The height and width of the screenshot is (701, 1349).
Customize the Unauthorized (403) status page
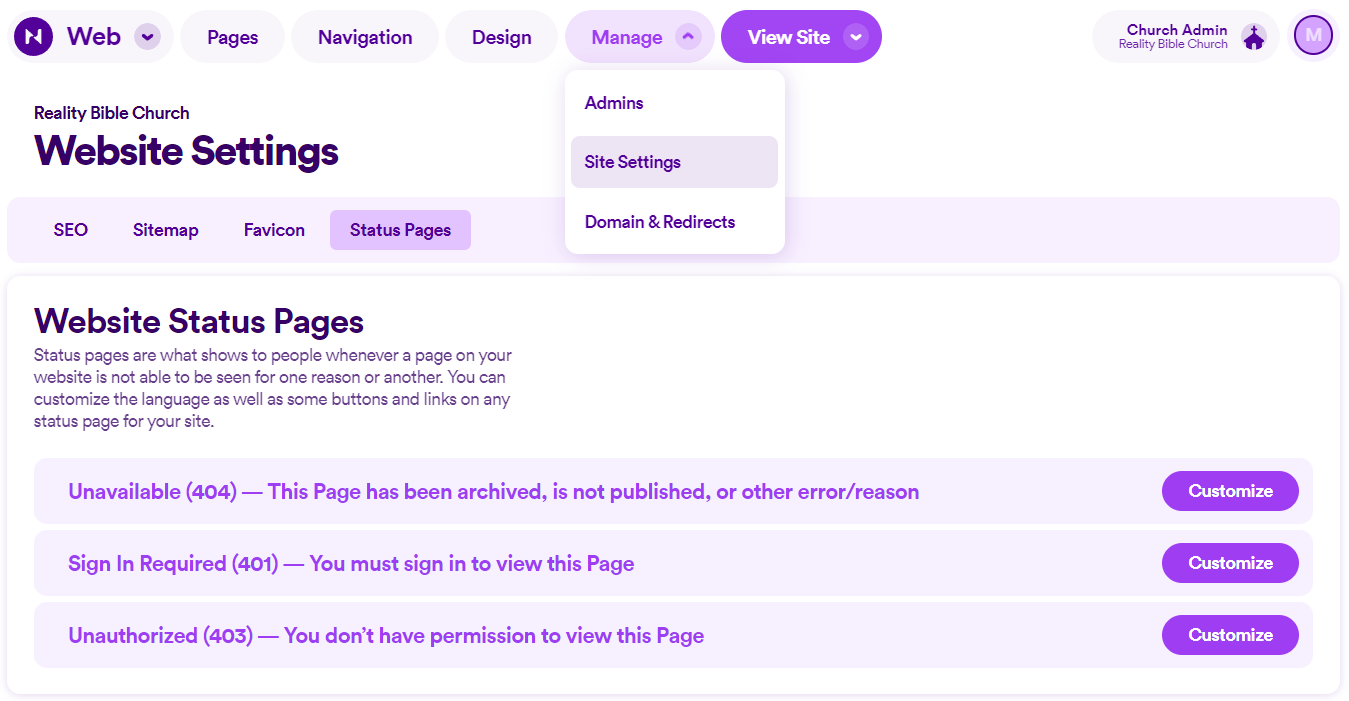[1229, 635]
